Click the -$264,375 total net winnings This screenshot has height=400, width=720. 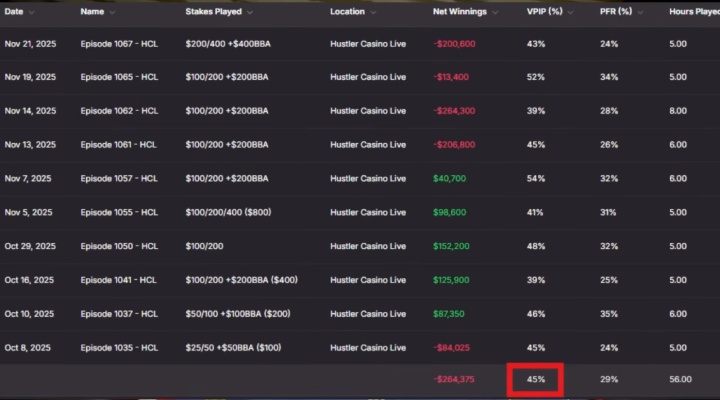[x=455, y=380]
